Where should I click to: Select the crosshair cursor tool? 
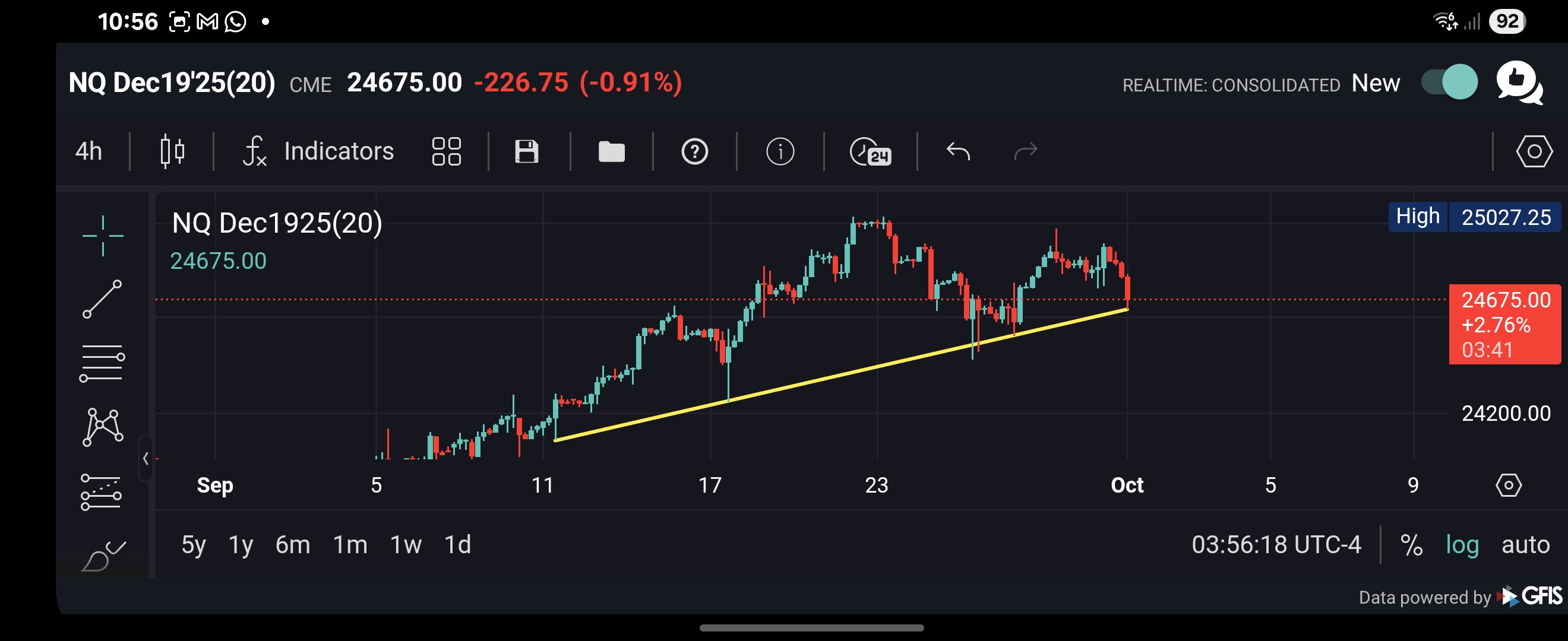(103, 236)
